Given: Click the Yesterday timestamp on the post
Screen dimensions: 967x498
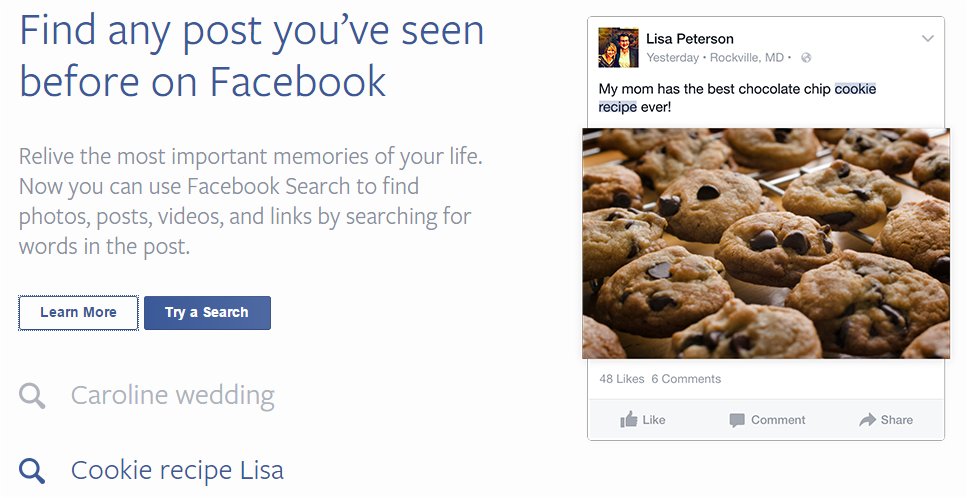Looking at the screenshot, I should 673,58.
